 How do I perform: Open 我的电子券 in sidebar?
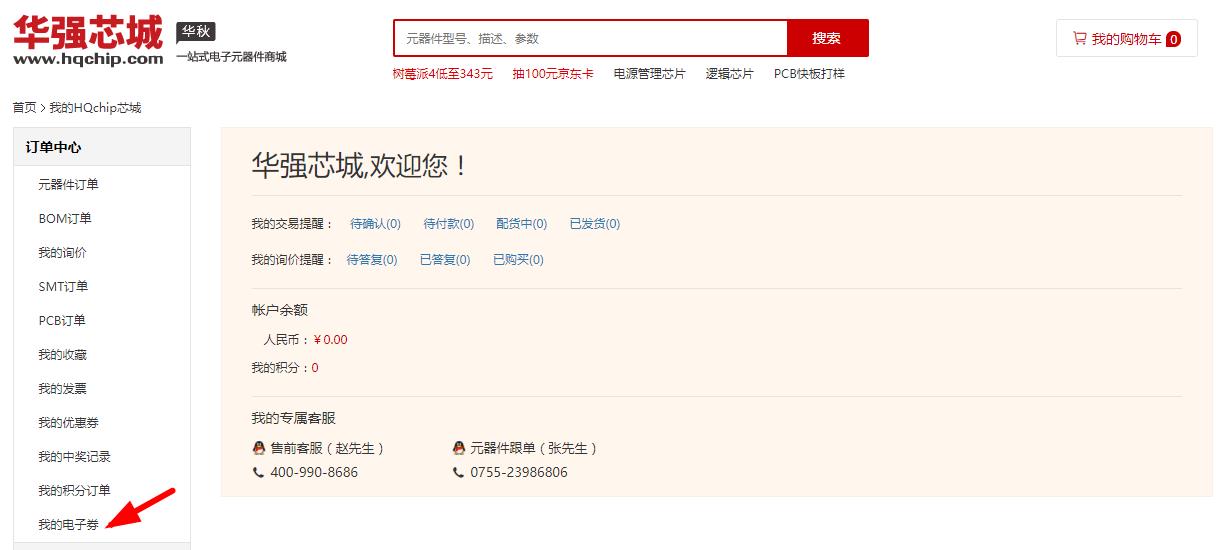click(68, 525)
